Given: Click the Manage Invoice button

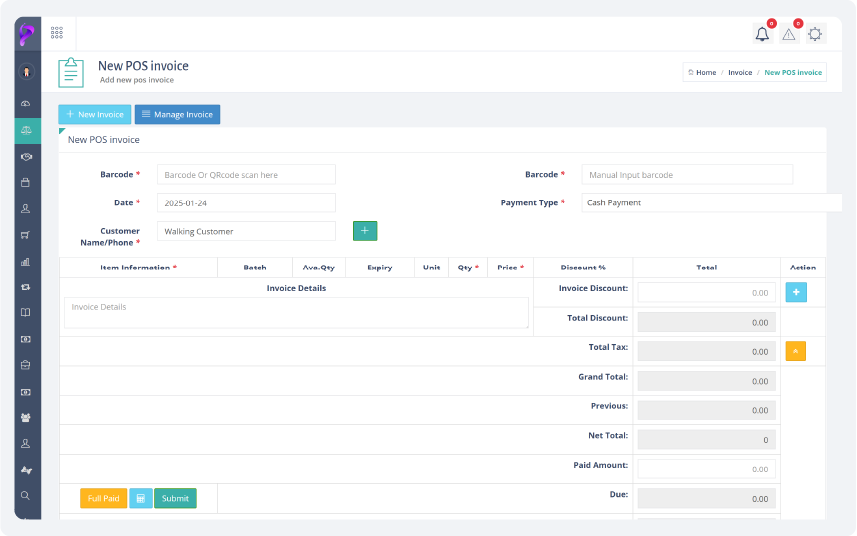Looking at the screenshot, I should (x=177, y=115).
